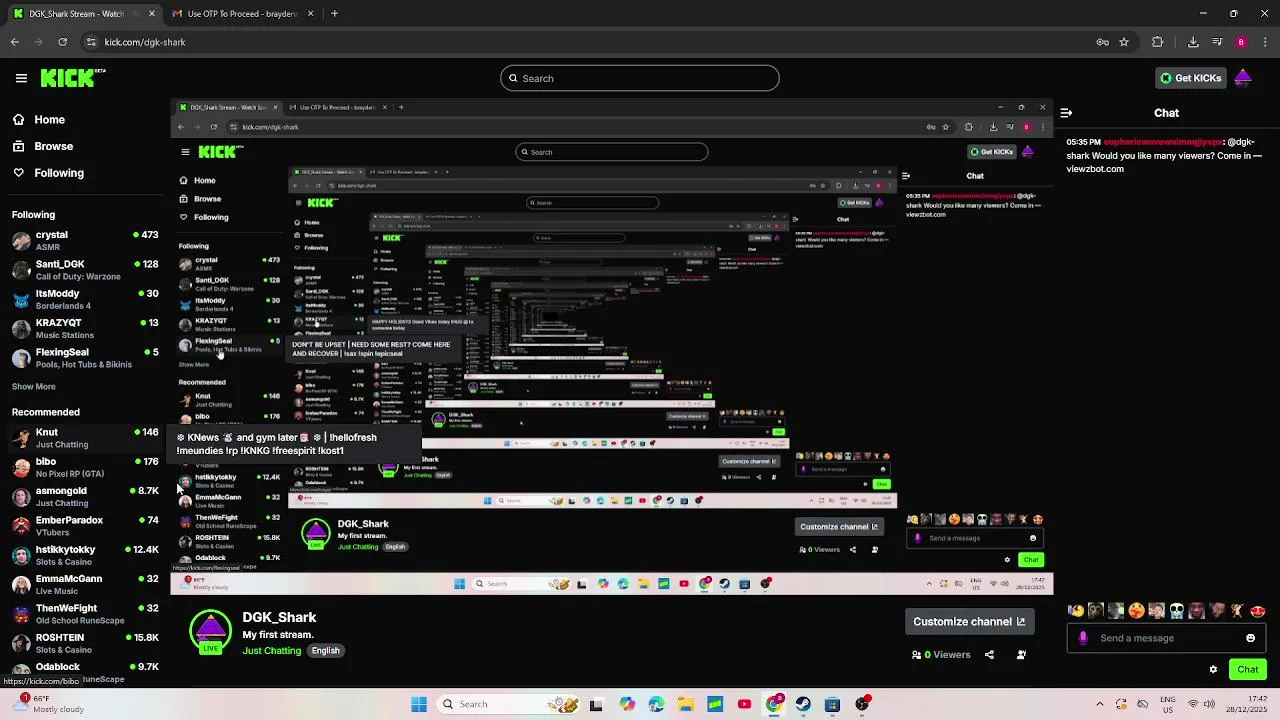Open a new browser tab
The width and height of the screenshot is (1280, 720).
(334, 14)
